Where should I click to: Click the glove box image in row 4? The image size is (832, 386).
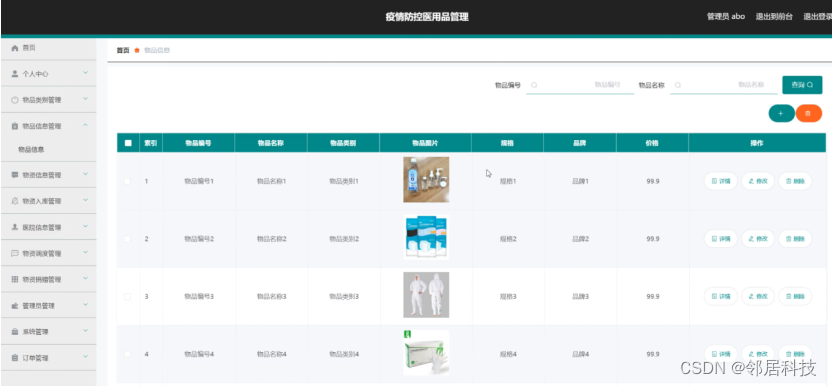tap(426, 352)
